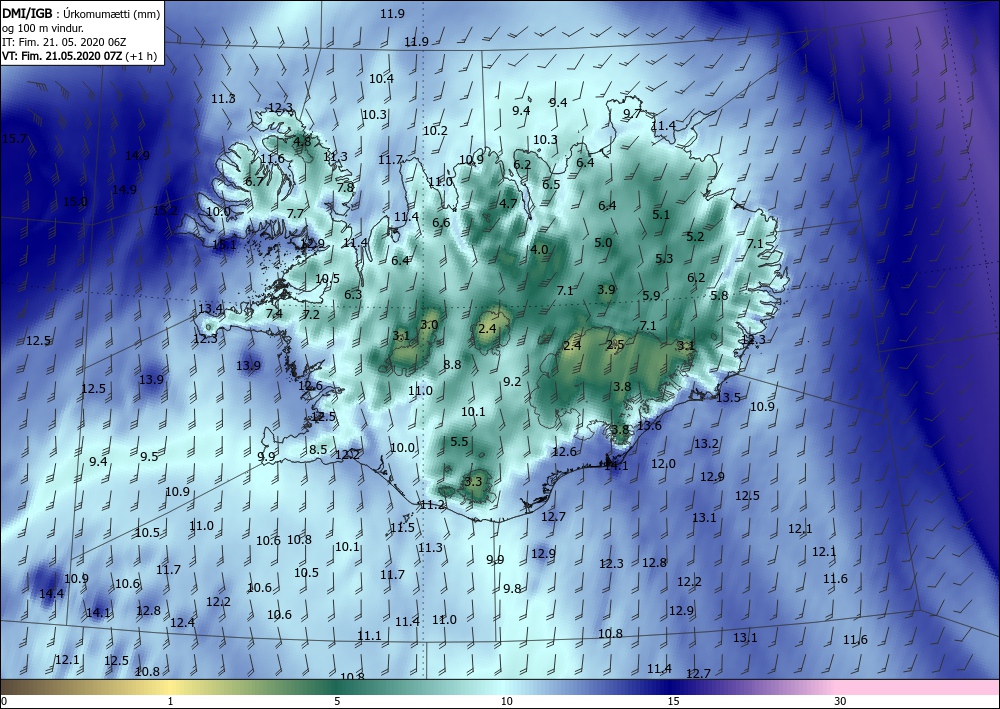Click the 13.6 value on southeast coast
1000x709 pixels.
[x=649, y=425]
